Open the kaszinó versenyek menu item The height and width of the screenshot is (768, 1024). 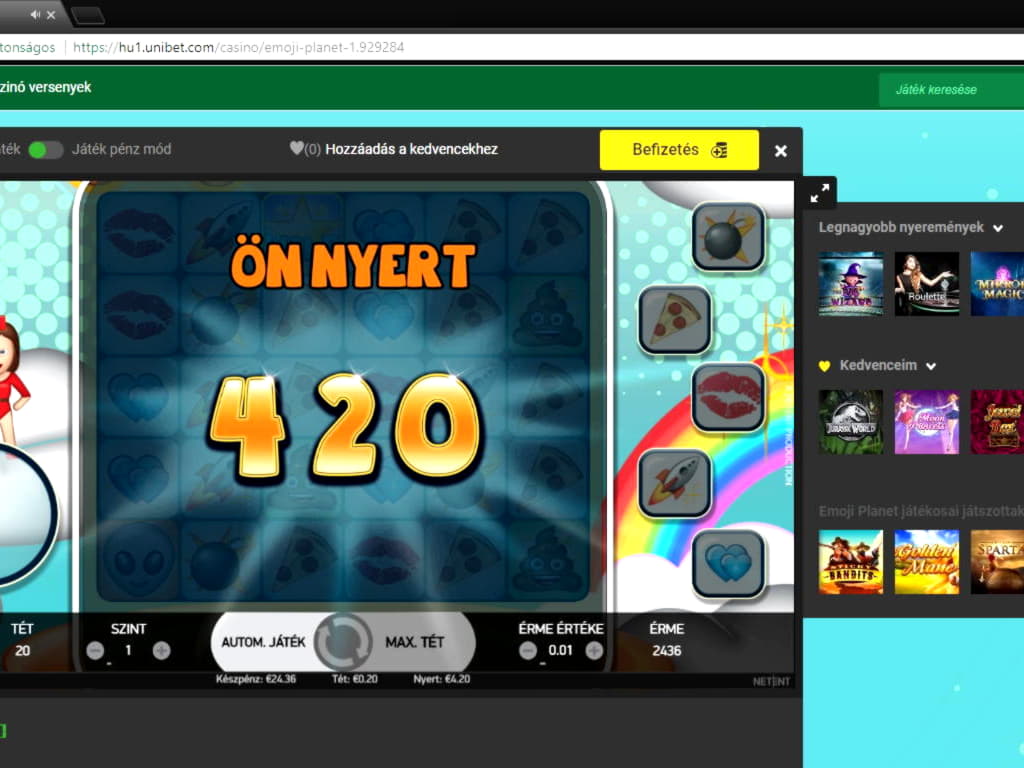click(x=46, y=87)
